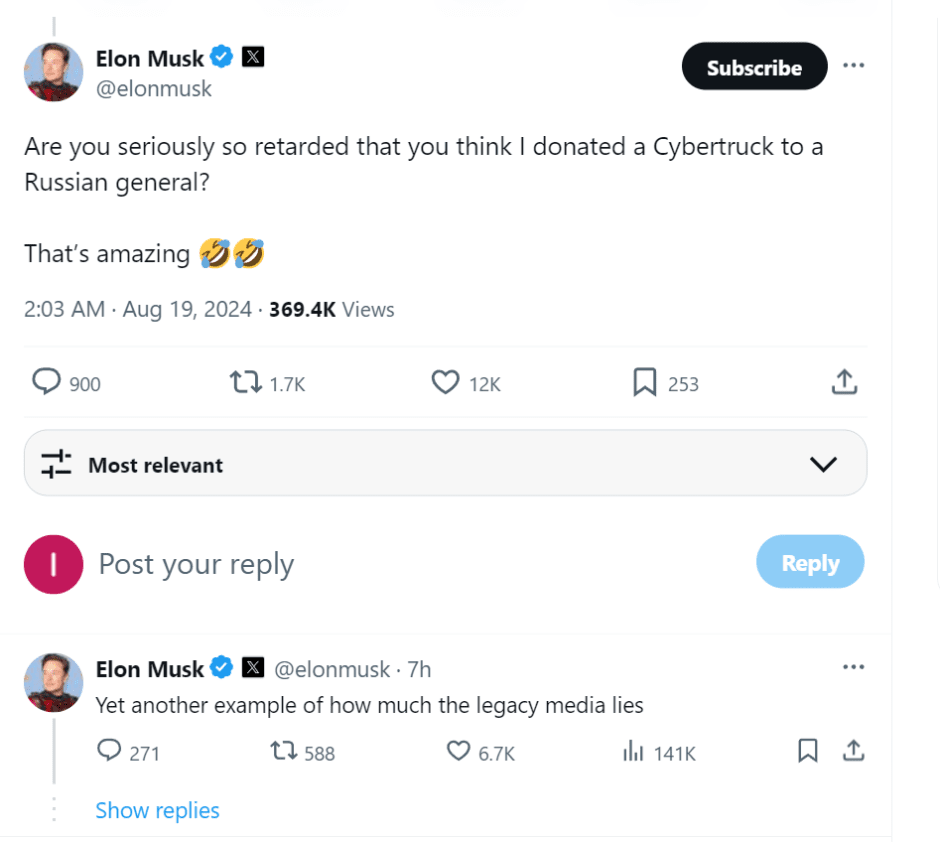Subscribe to Elon Musk
Viewport: 940px width, 842px height.
click(754, 67)
